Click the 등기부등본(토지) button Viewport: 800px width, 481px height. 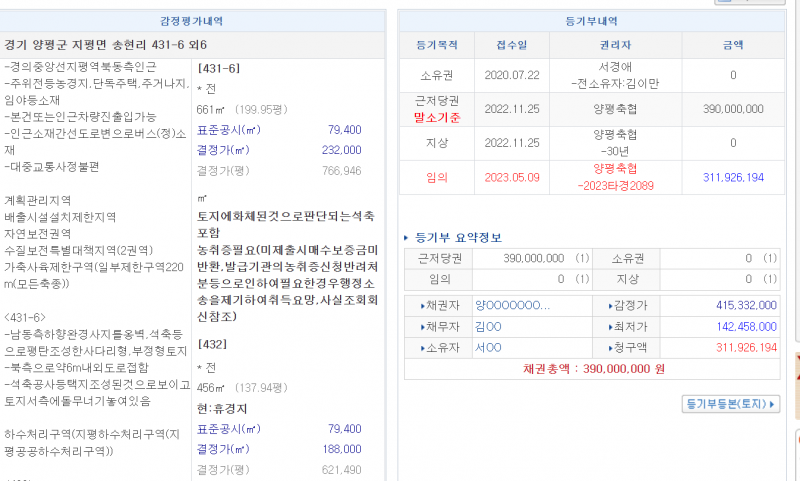(x=731, y=404)
